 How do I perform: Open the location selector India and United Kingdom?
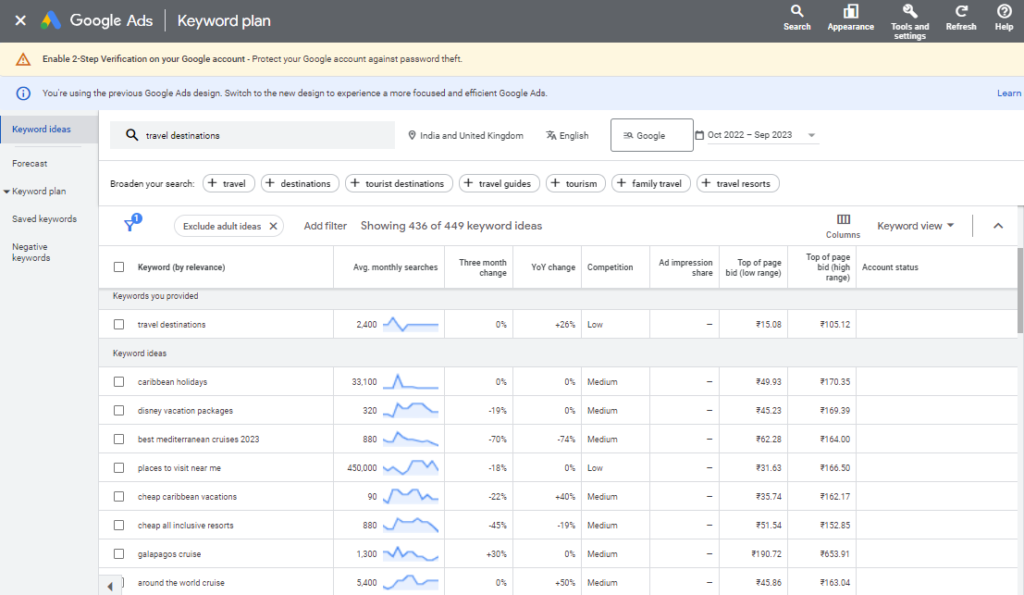[x=465, y=135]
